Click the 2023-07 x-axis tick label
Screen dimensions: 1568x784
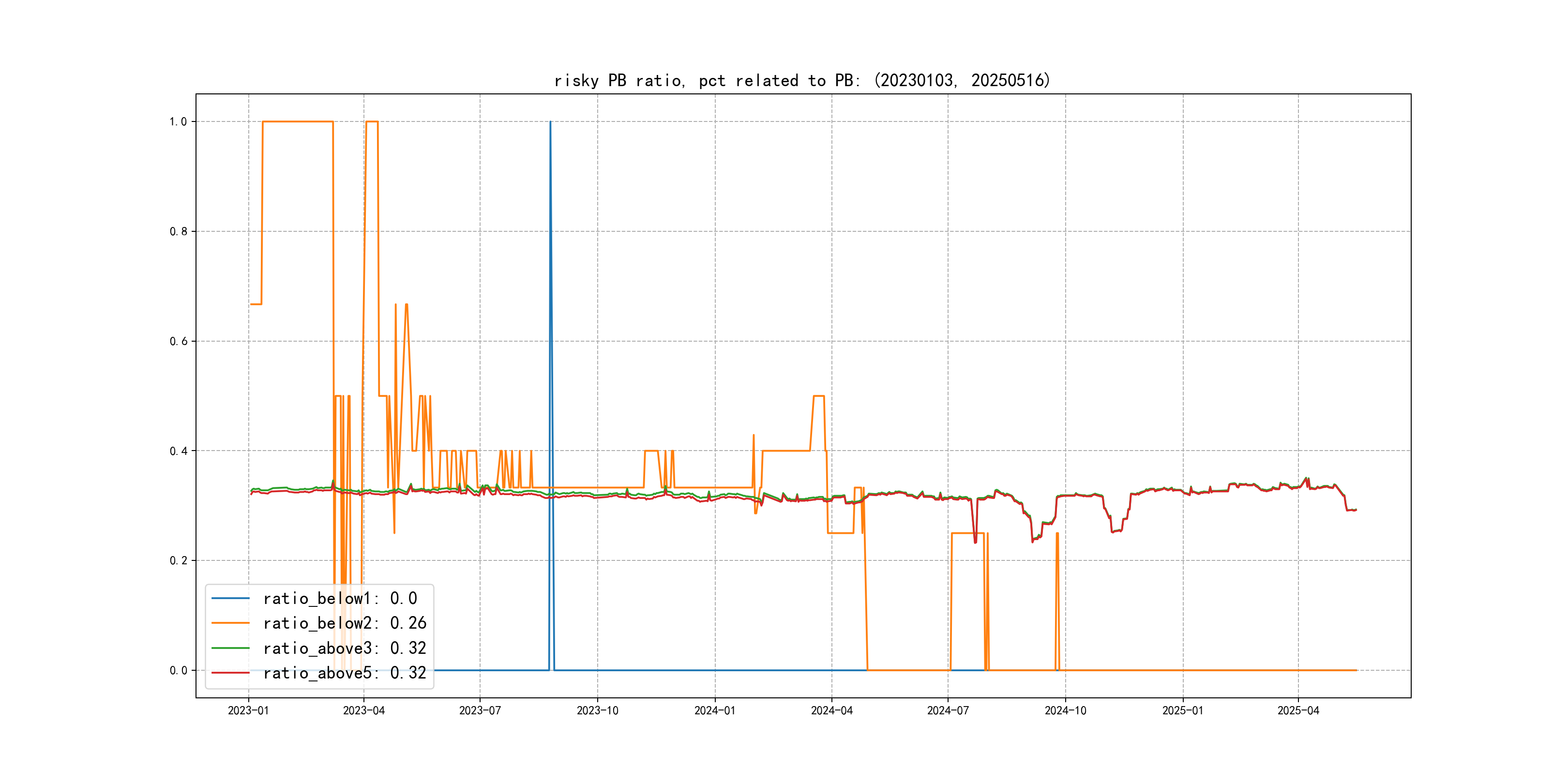480,711
